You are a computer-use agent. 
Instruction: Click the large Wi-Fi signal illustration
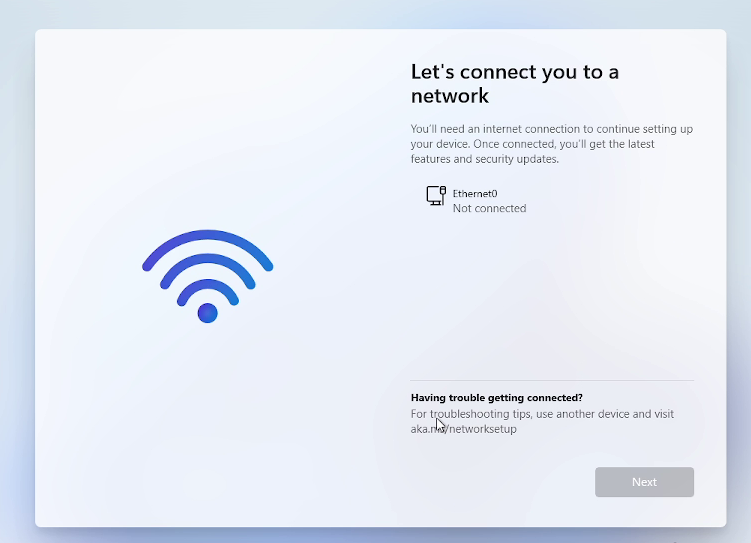point(207,276)
